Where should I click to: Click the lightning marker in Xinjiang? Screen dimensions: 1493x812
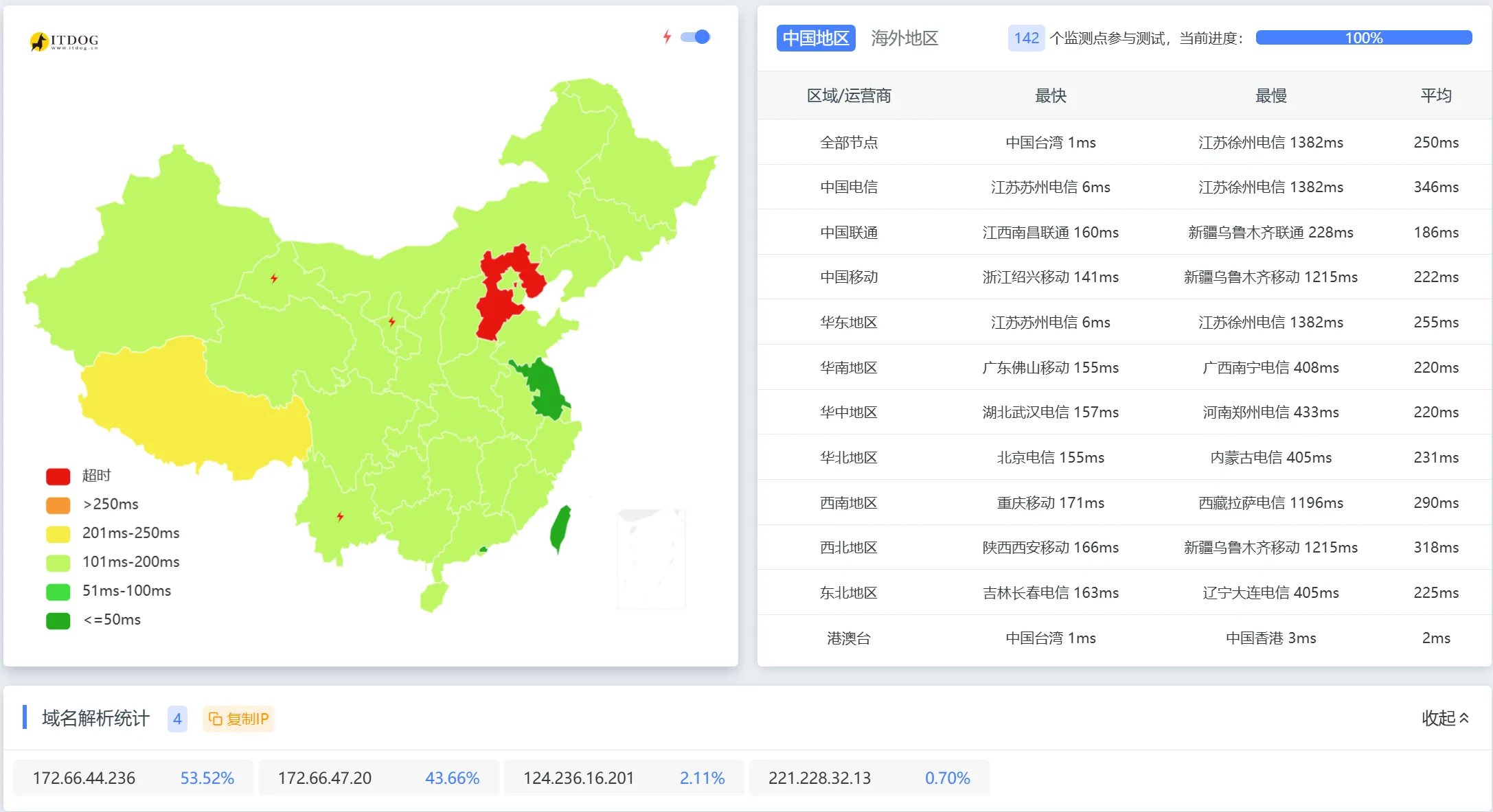click(x=274, y=278)
